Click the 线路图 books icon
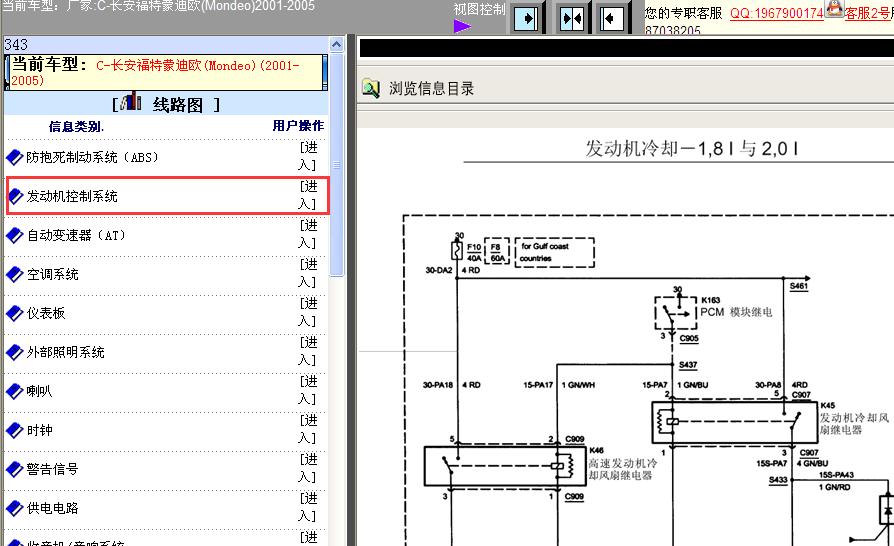Image resolution: width=894 pixels, height=546 pixels. [x=131, y=101]
